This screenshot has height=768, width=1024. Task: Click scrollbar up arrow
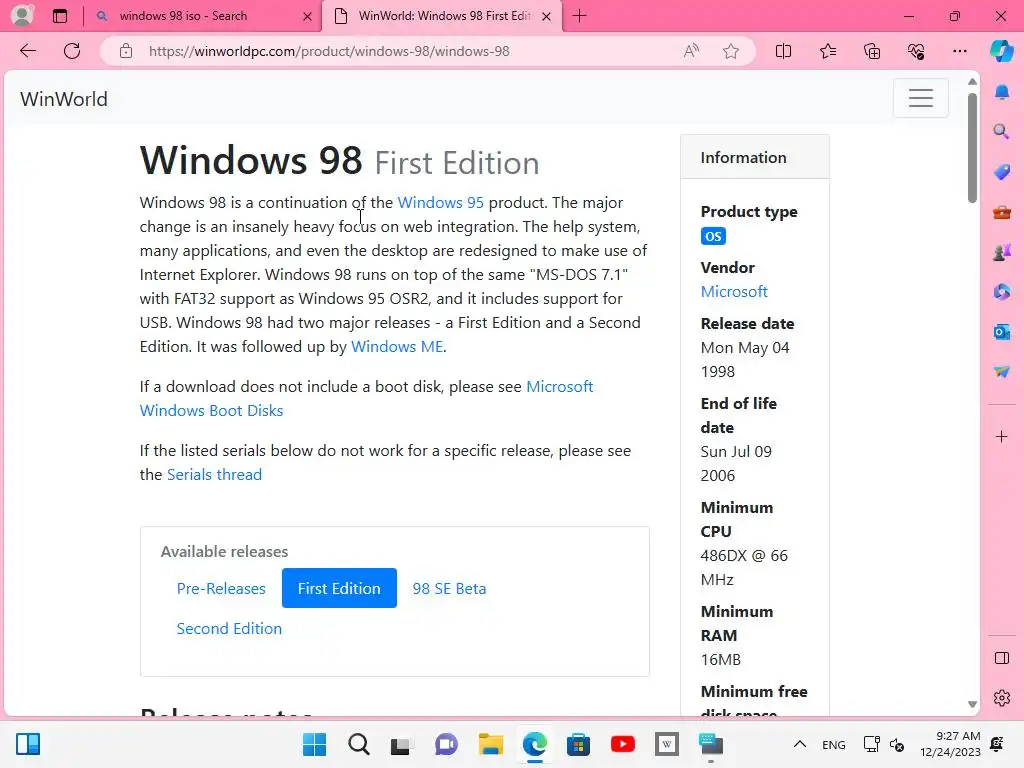coord(972,82)
